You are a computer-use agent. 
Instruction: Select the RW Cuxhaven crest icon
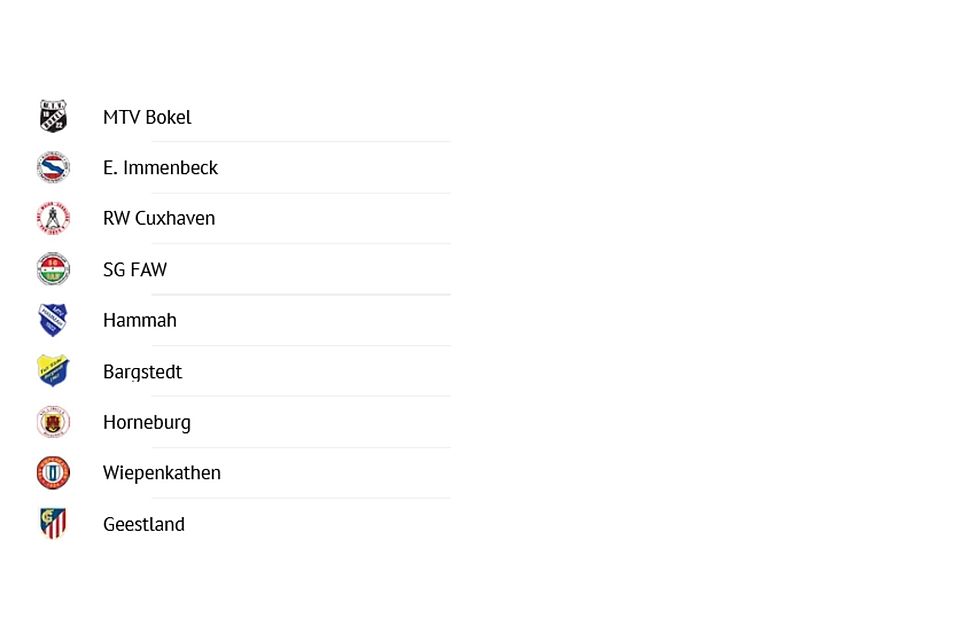53,218
